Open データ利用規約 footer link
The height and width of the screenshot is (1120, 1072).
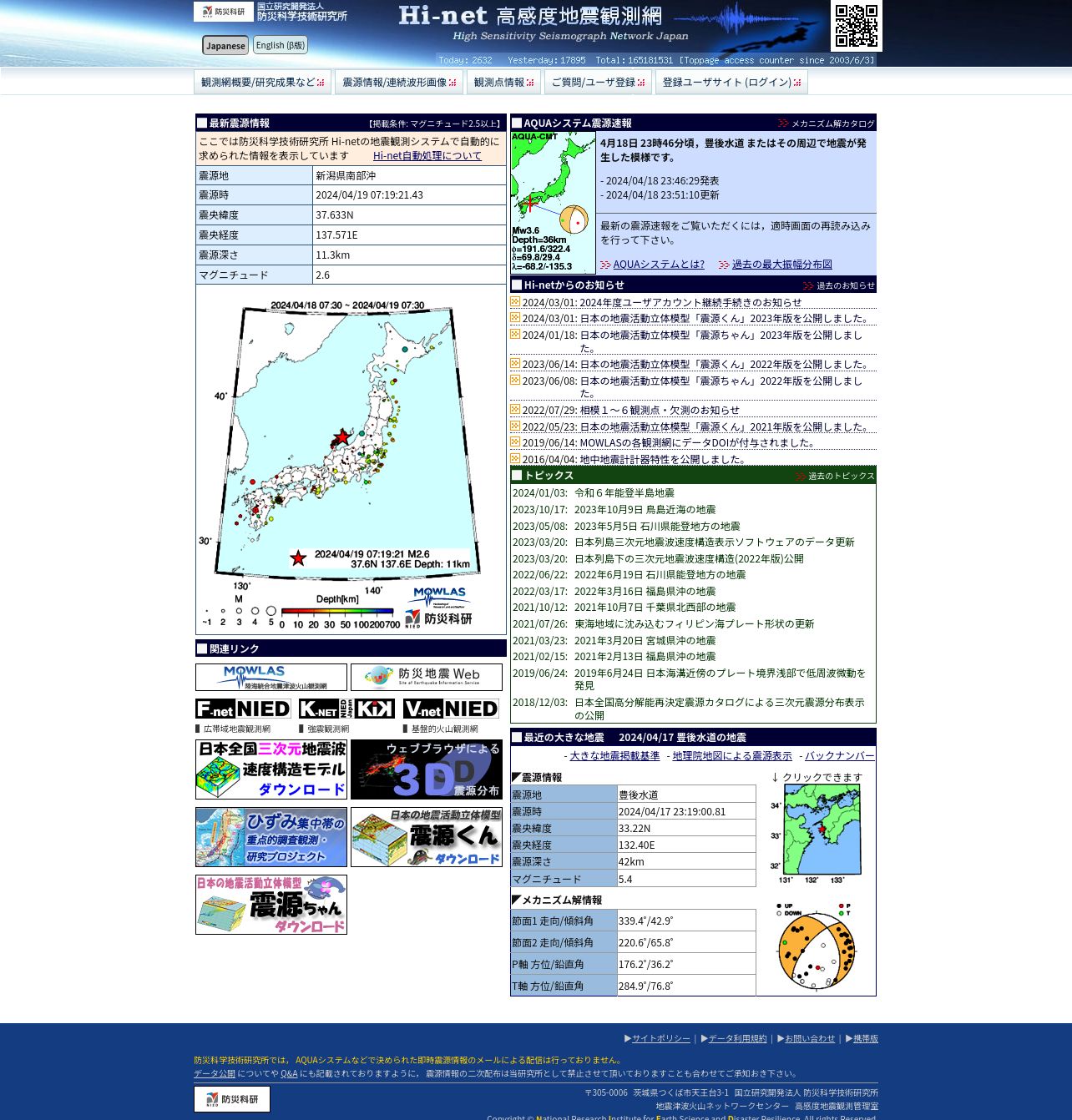coord(737,1038)
